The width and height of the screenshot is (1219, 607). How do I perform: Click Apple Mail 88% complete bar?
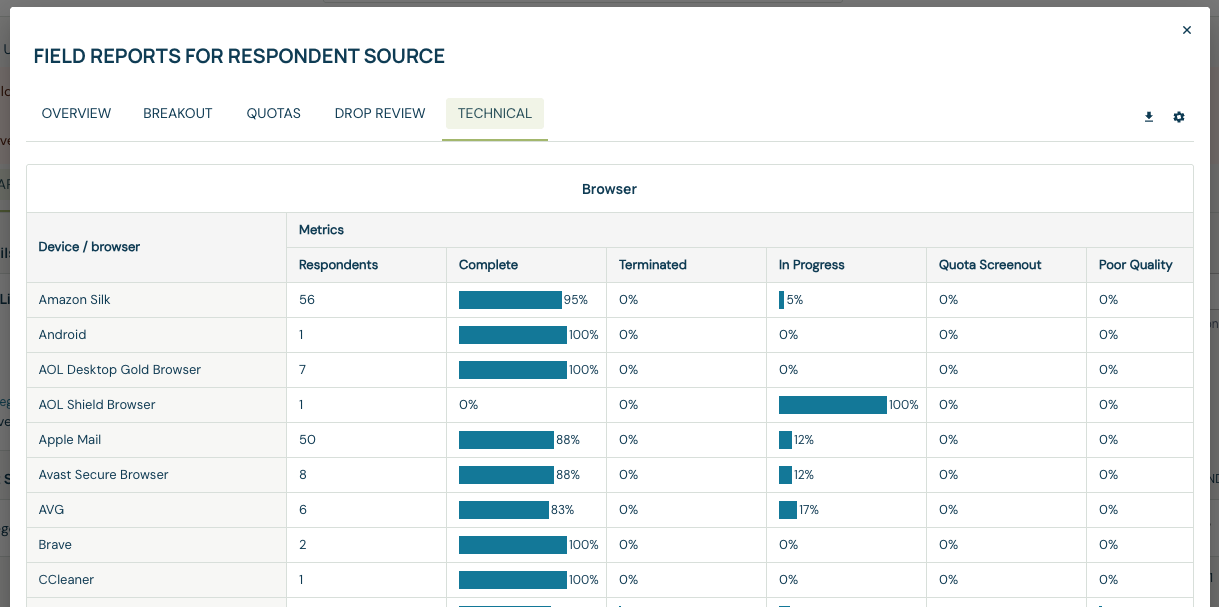pyautogui.click(x=506, y=440)
